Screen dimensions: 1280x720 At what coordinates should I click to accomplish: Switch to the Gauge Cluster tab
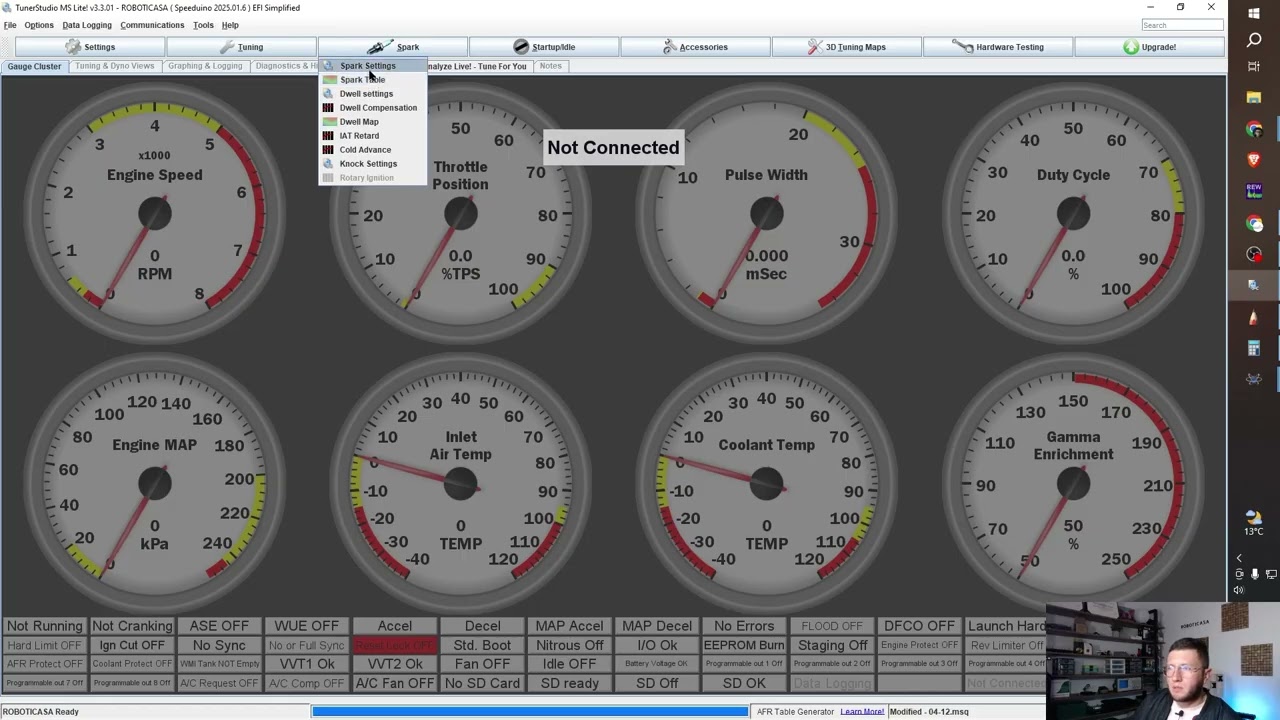pyautogui.click(x=35, y=66)
